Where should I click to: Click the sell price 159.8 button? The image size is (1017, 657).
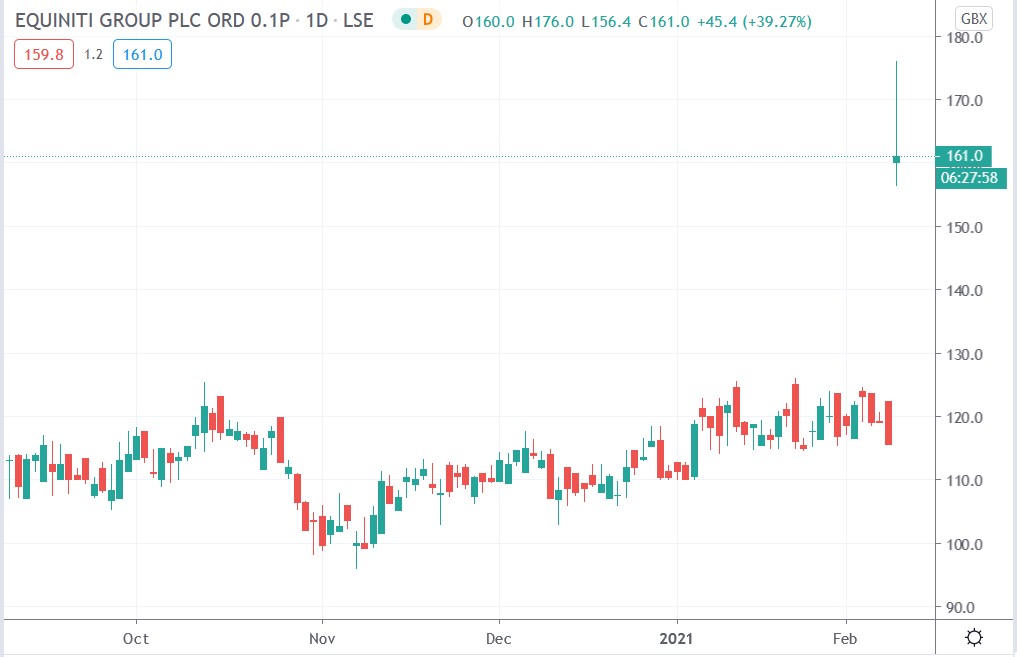pos(44,54)
